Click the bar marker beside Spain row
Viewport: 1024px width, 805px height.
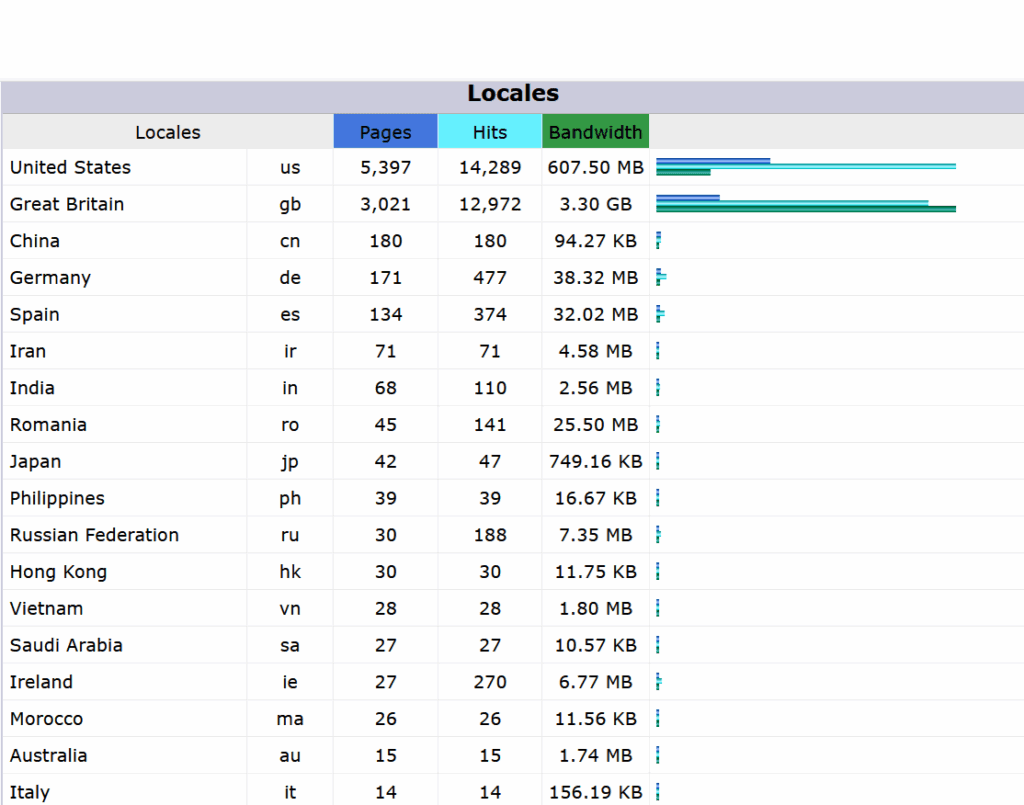pos(658,314)
